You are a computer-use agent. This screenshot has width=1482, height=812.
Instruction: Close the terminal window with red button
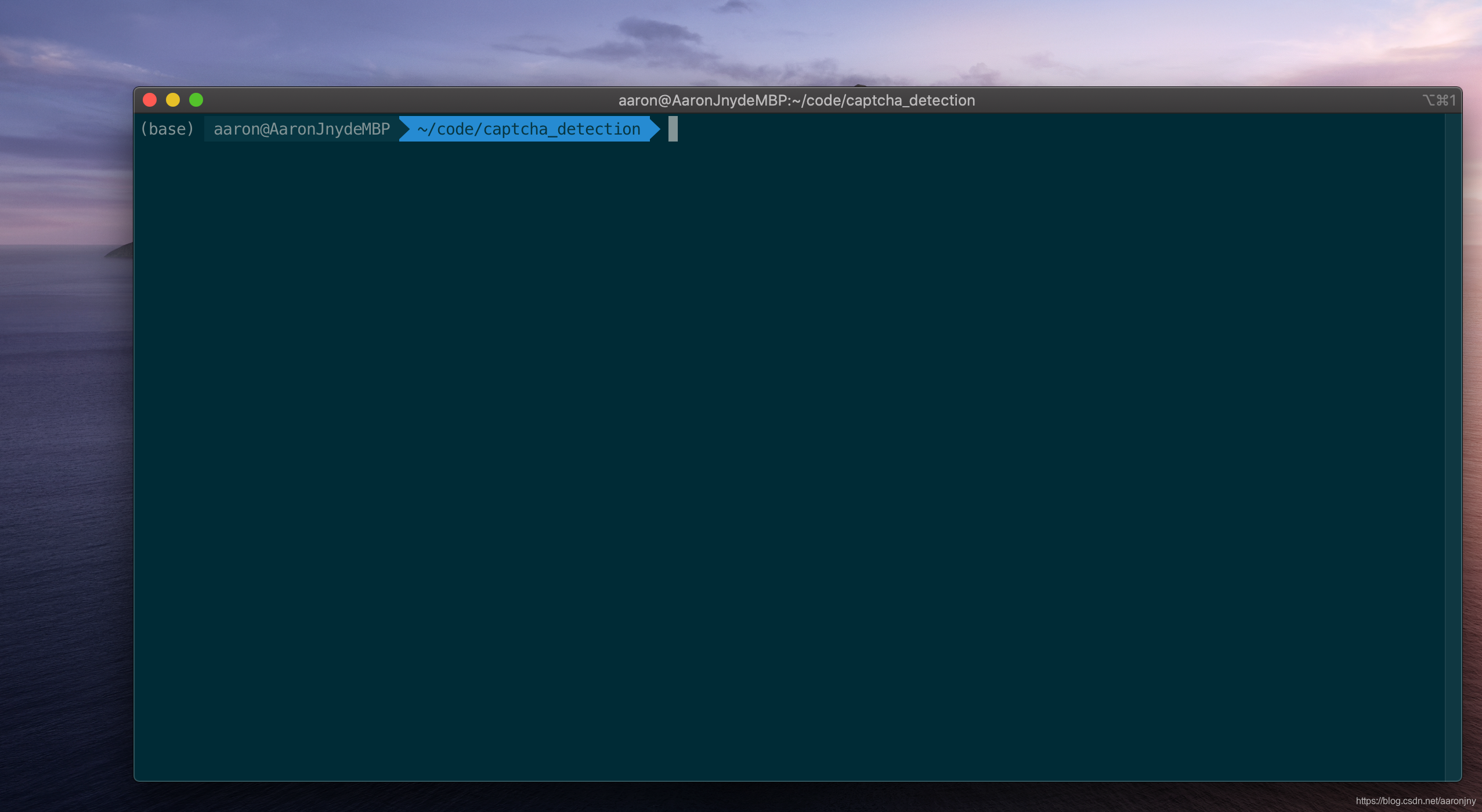pos(150,100)
